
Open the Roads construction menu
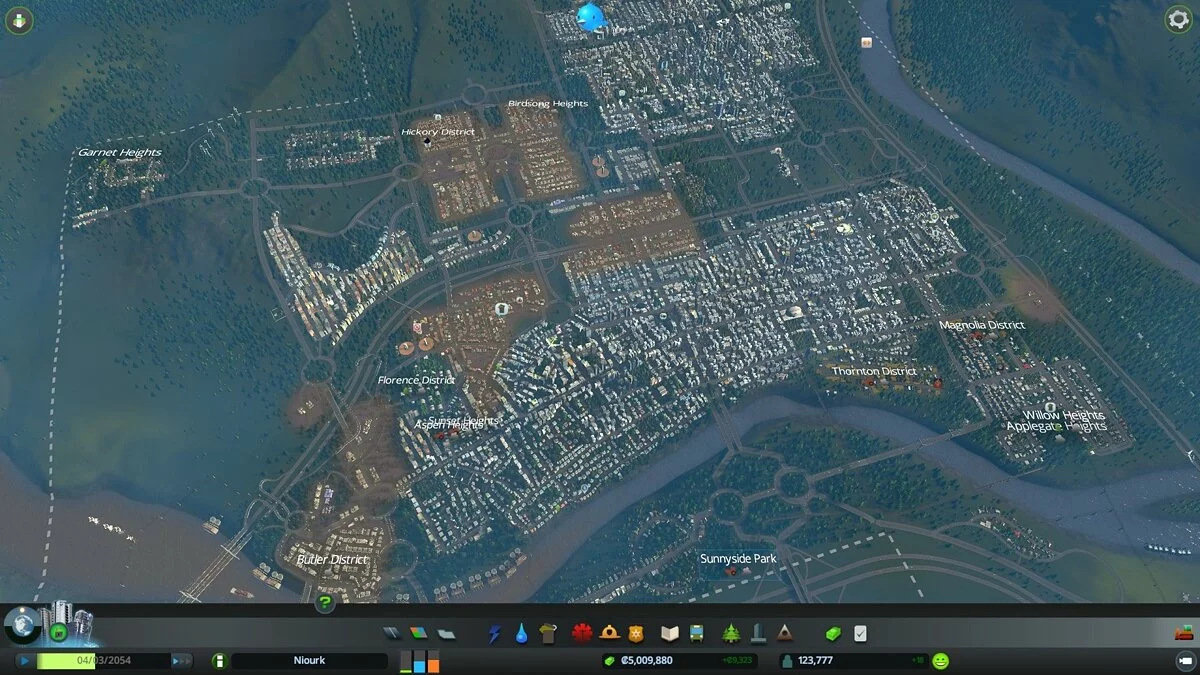tap(391, 632)
